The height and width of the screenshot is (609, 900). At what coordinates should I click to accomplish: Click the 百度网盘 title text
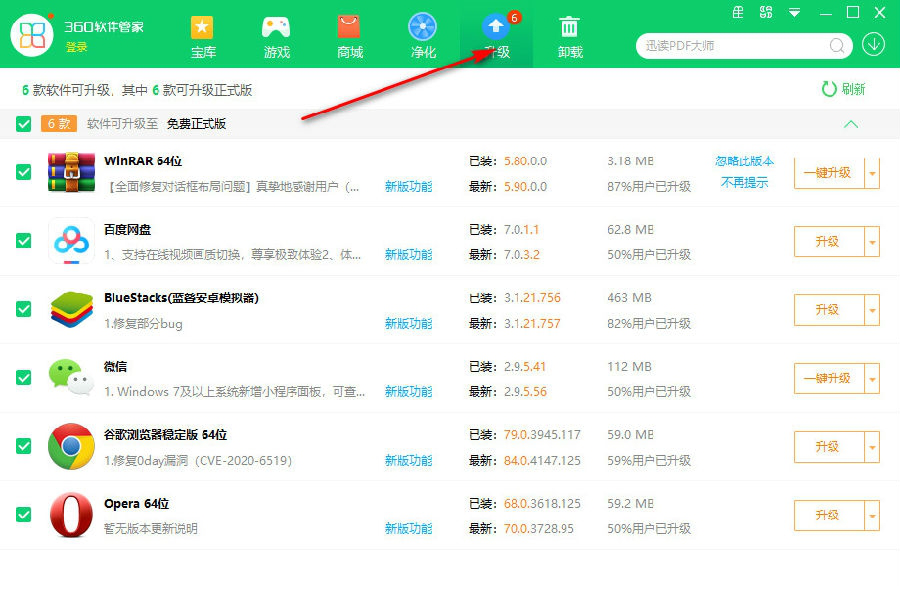pyautogui.click(x=127, y=230)
